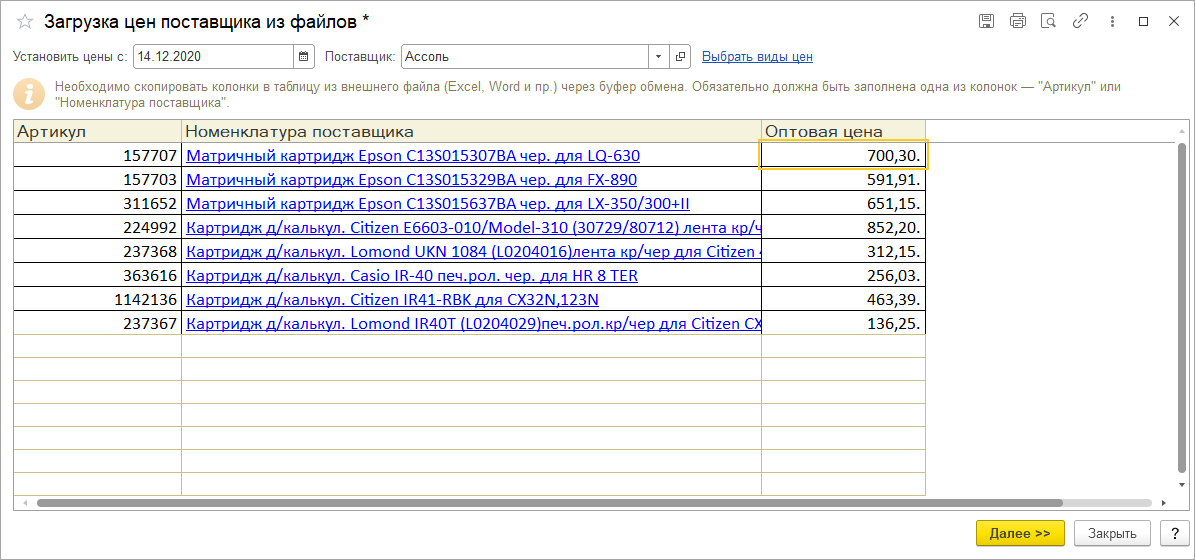
Task: Add this form to favorites with star
Action: [x=25, y=21]
